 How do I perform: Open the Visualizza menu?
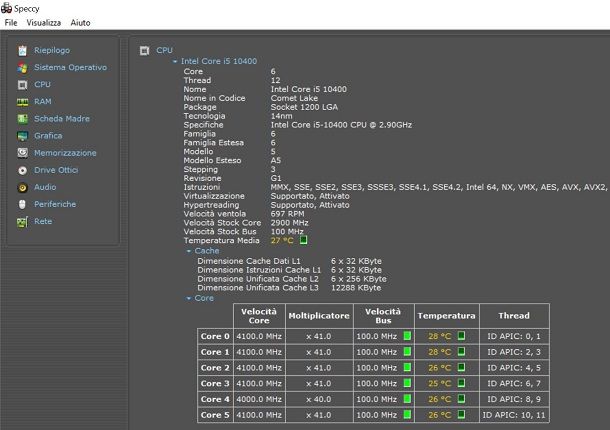click(x=44, y=23)
